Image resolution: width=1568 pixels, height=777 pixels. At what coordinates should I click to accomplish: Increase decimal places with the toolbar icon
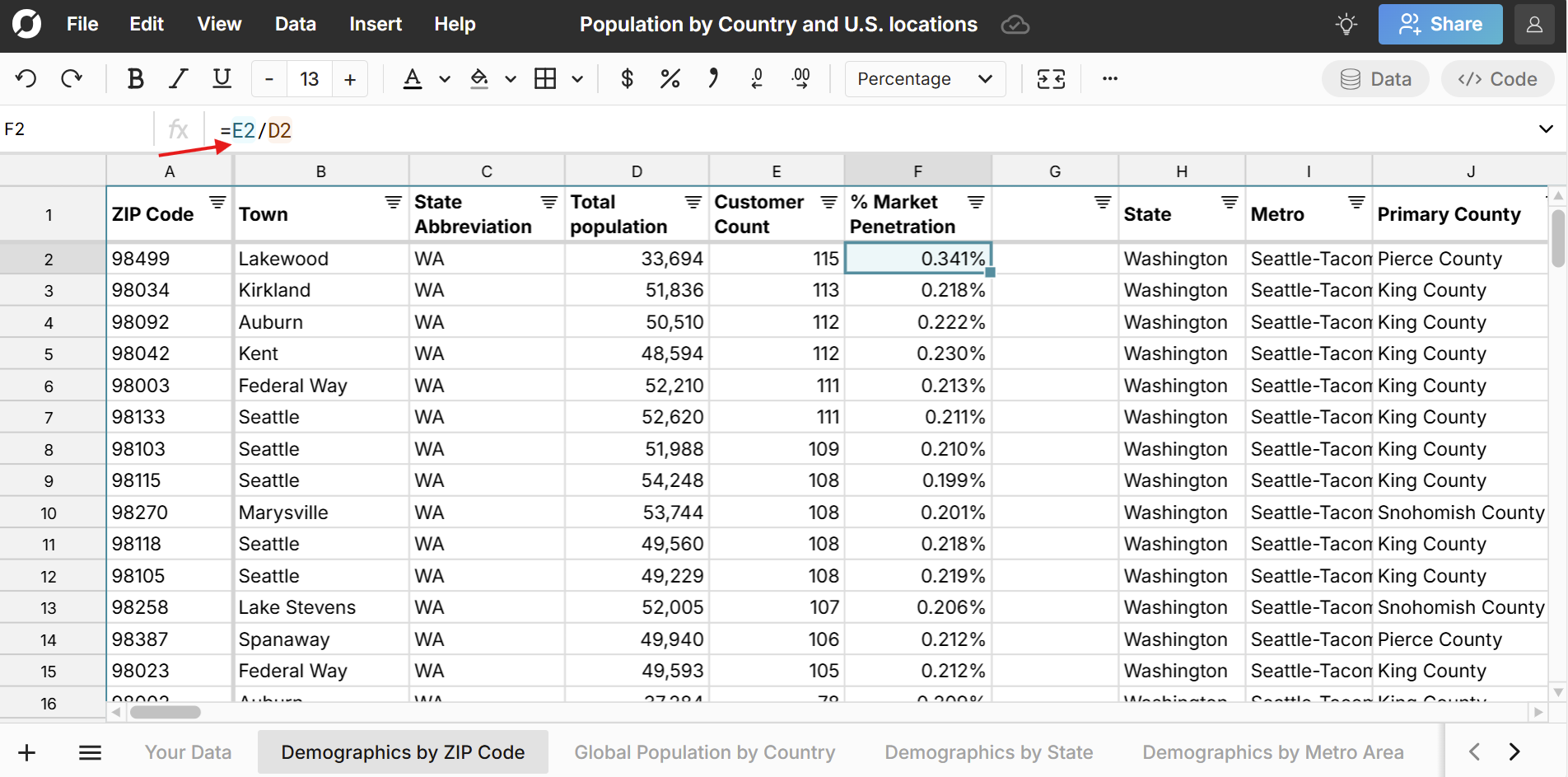point(801,78)
